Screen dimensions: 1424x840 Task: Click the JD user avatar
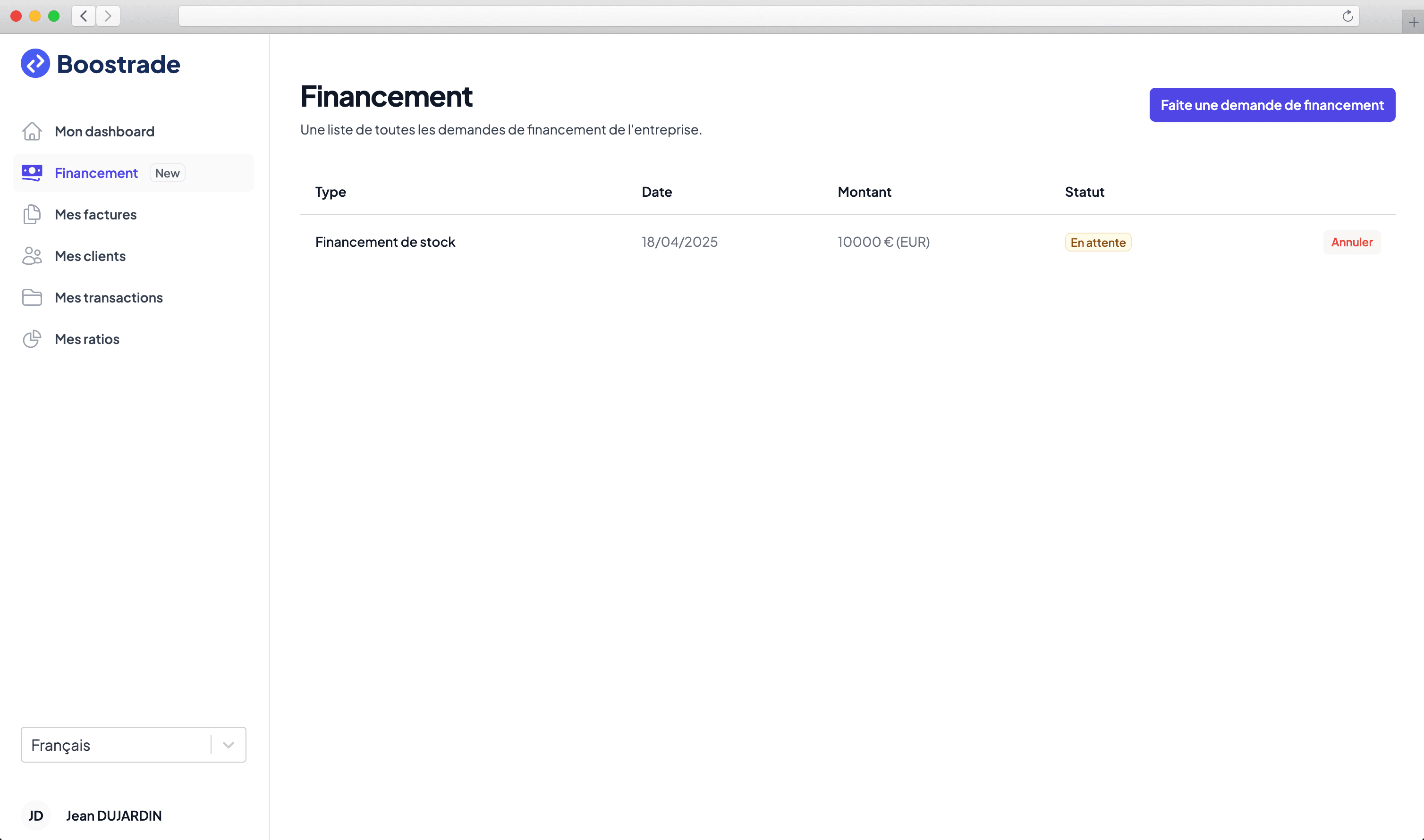pyautogui.click(x=36, y=815)
